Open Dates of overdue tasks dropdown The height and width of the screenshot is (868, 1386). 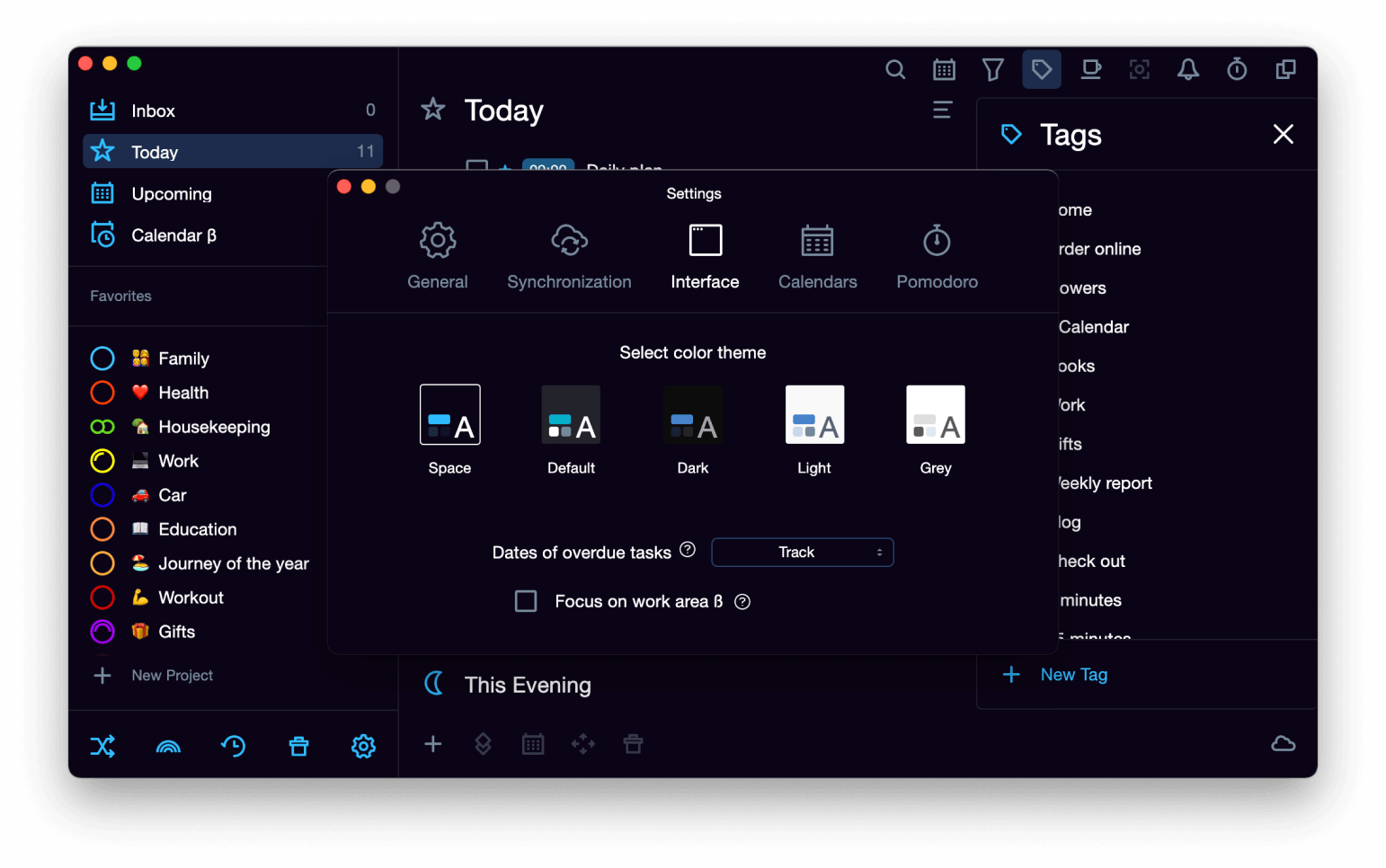[x=802, y=553]
